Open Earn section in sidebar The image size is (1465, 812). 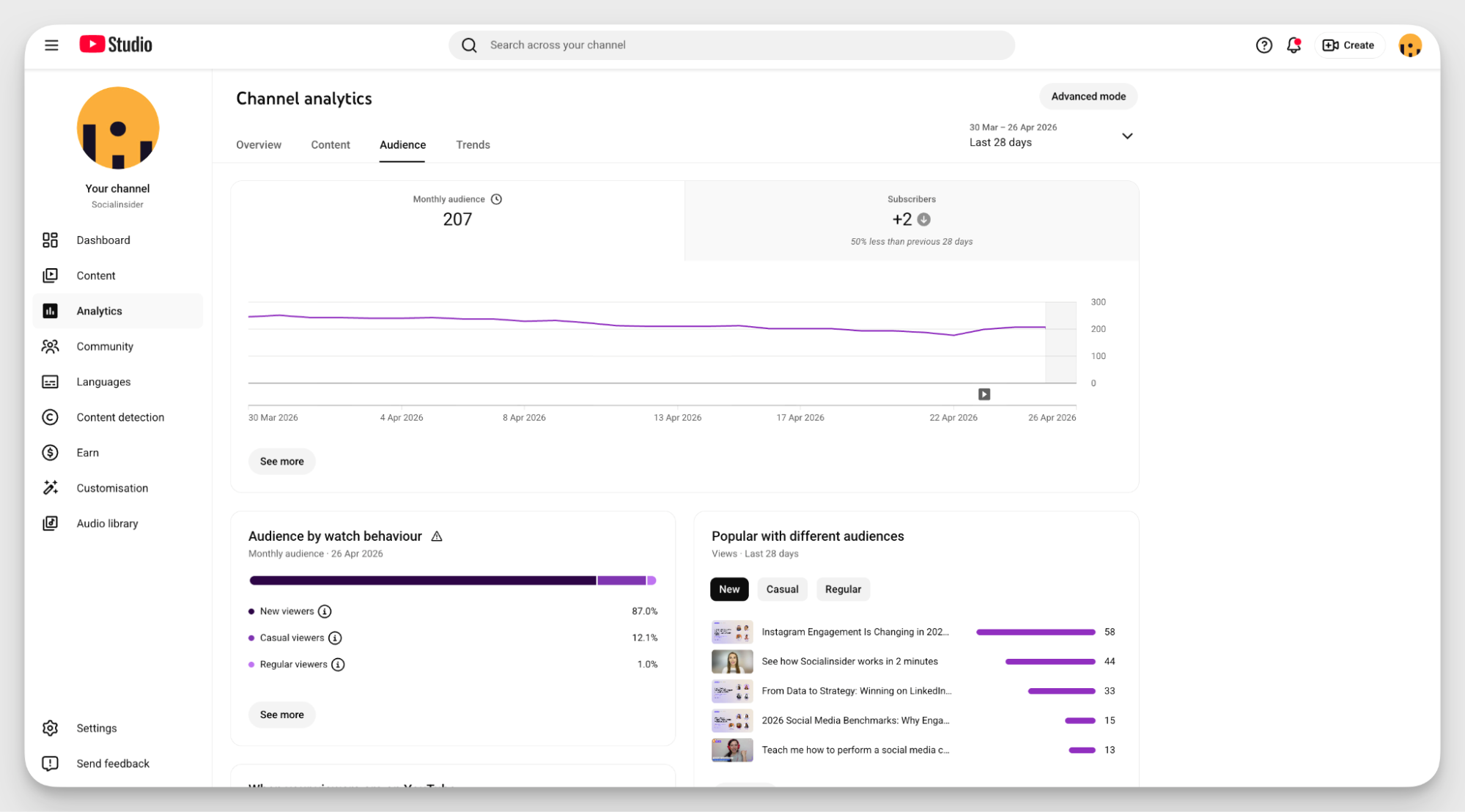[x=118, y=453]
